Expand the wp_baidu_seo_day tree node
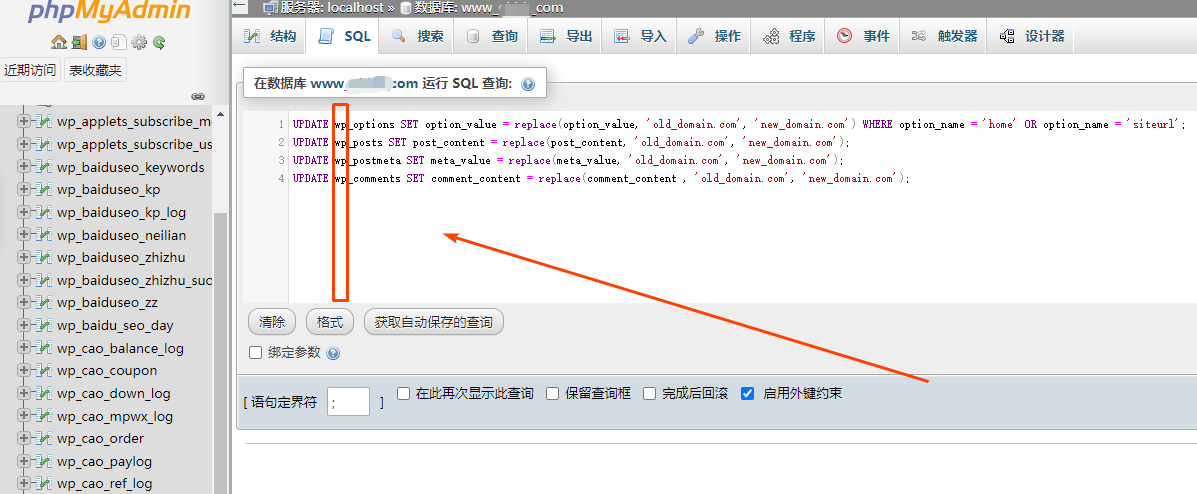The image size is (1197, 494). (24, 325)
